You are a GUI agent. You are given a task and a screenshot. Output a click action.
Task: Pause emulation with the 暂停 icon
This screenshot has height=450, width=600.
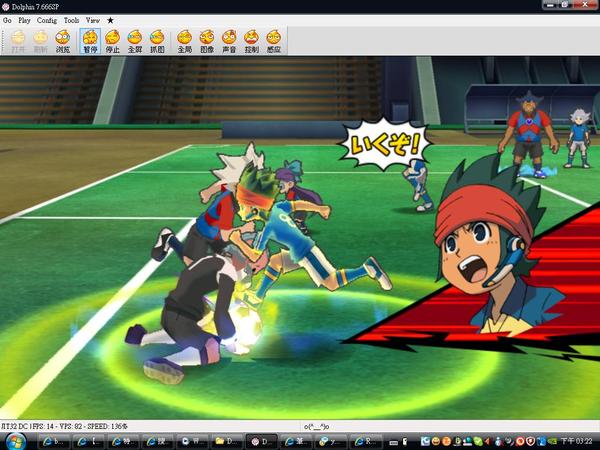(90, 41)
